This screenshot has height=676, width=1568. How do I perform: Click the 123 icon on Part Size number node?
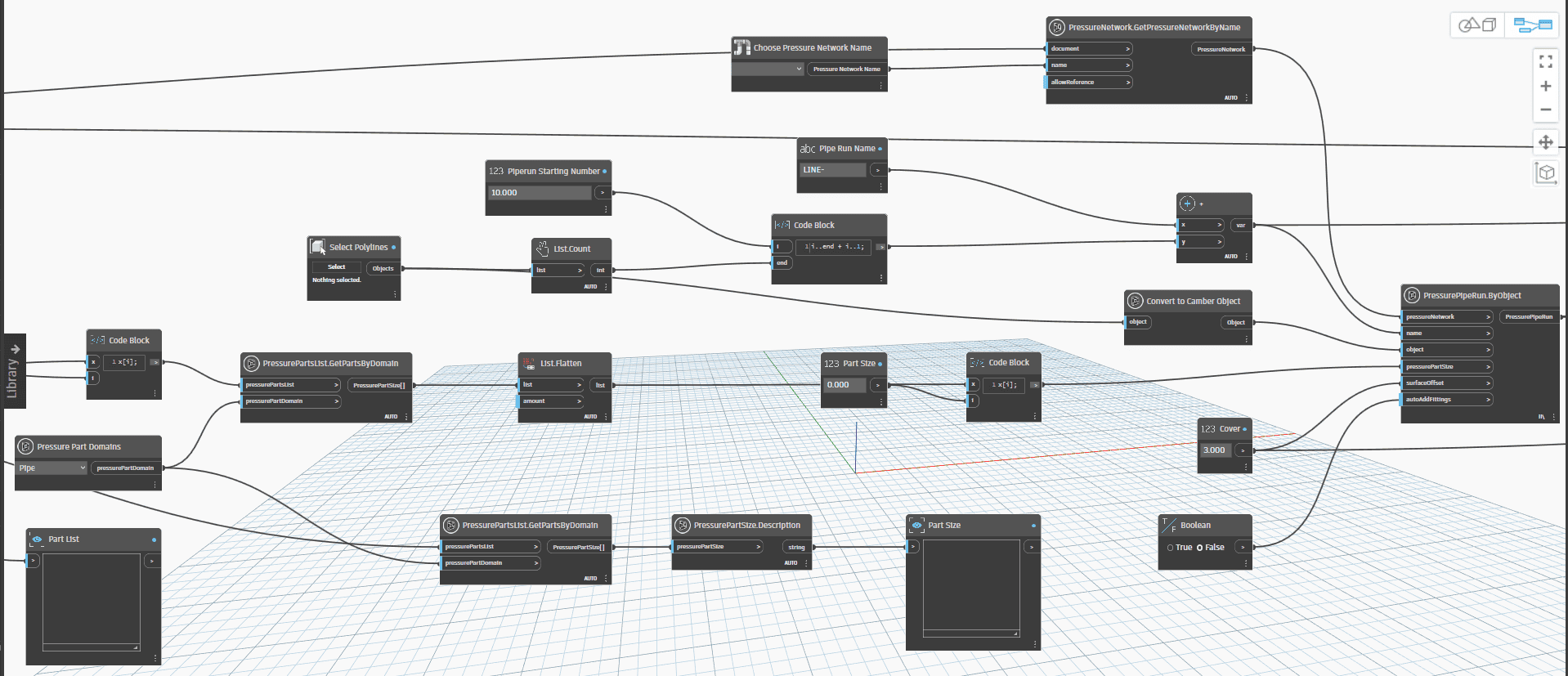point(831,364)
